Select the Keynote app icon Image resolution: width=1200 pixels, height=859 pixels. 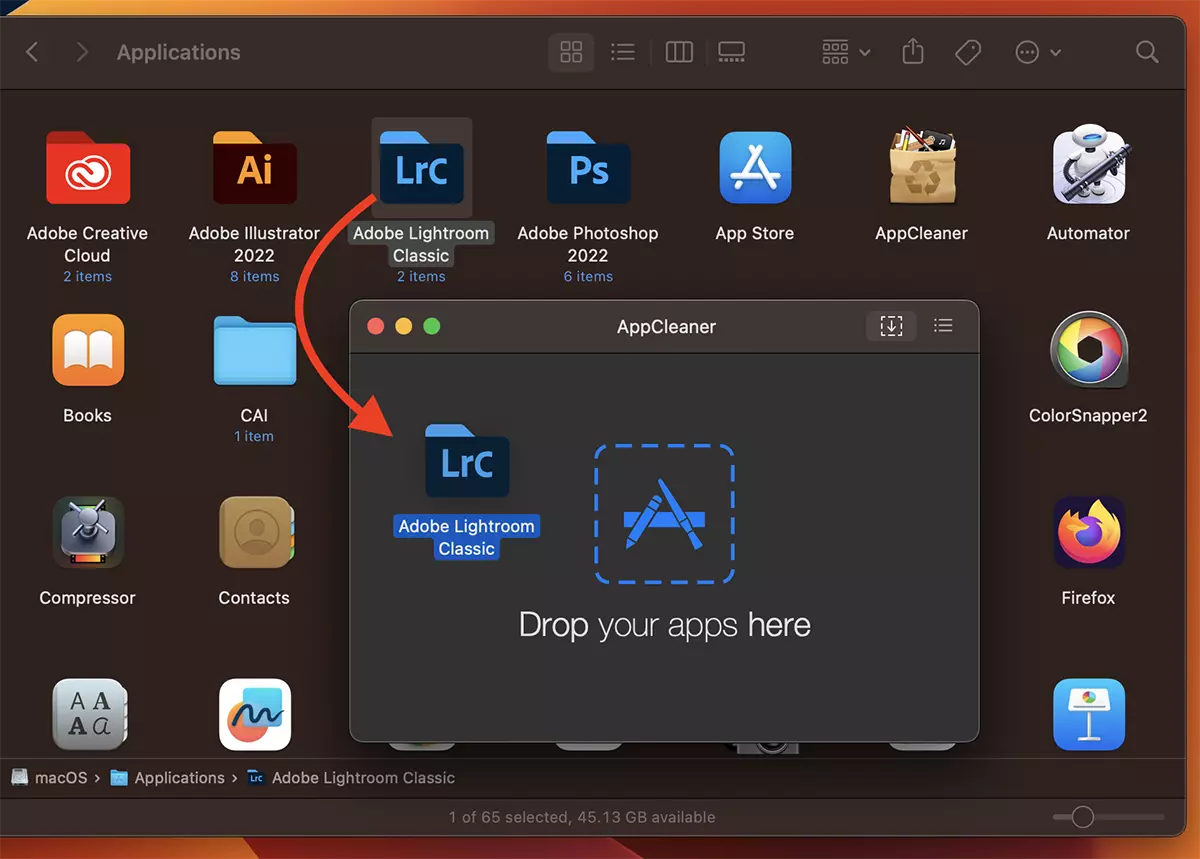coord(1089,714)
